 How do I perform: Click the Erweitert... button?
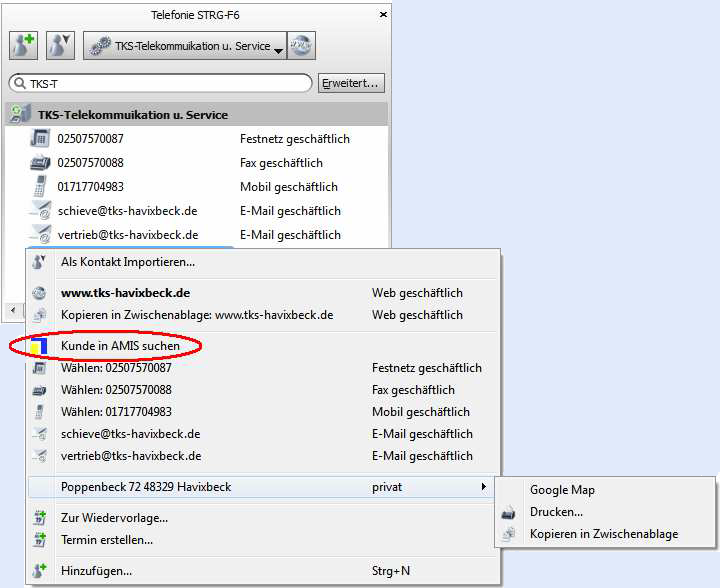(x=351, y=84)
